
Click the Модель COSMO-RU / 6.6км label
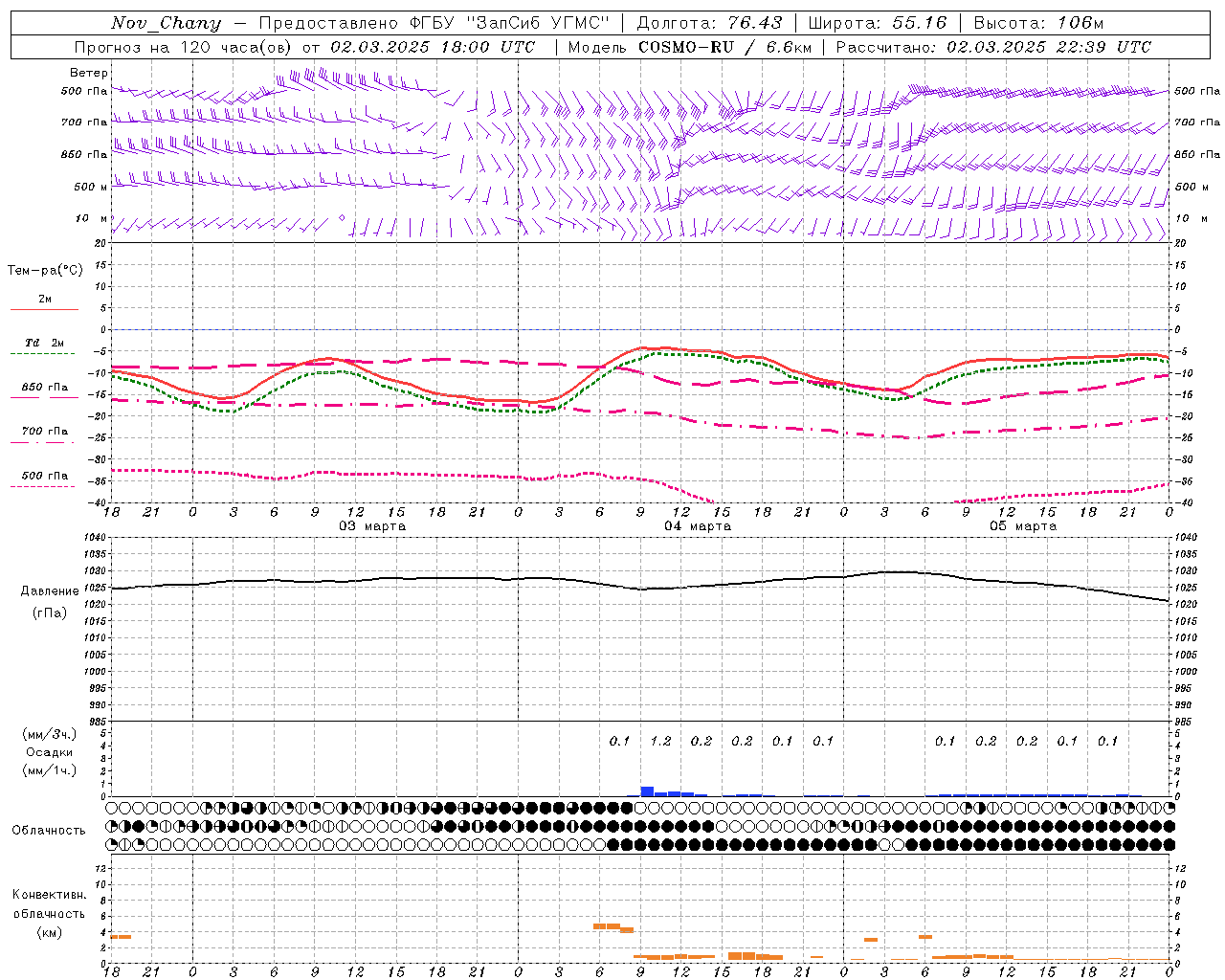(x=690, y=47)
